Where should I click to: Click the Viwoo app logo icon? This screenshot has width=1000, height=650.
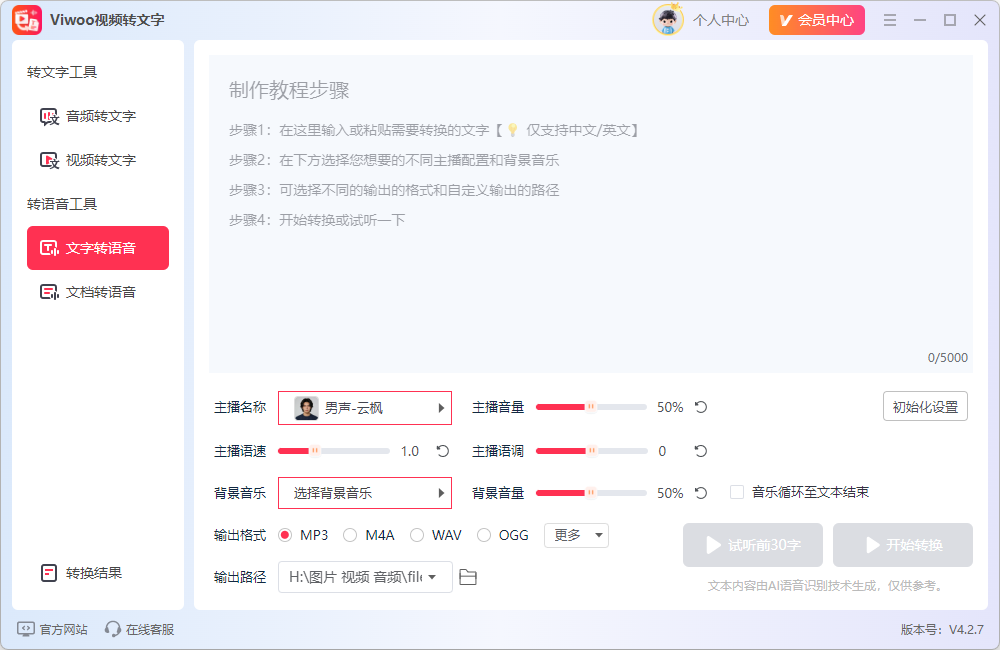pos(27,20)
